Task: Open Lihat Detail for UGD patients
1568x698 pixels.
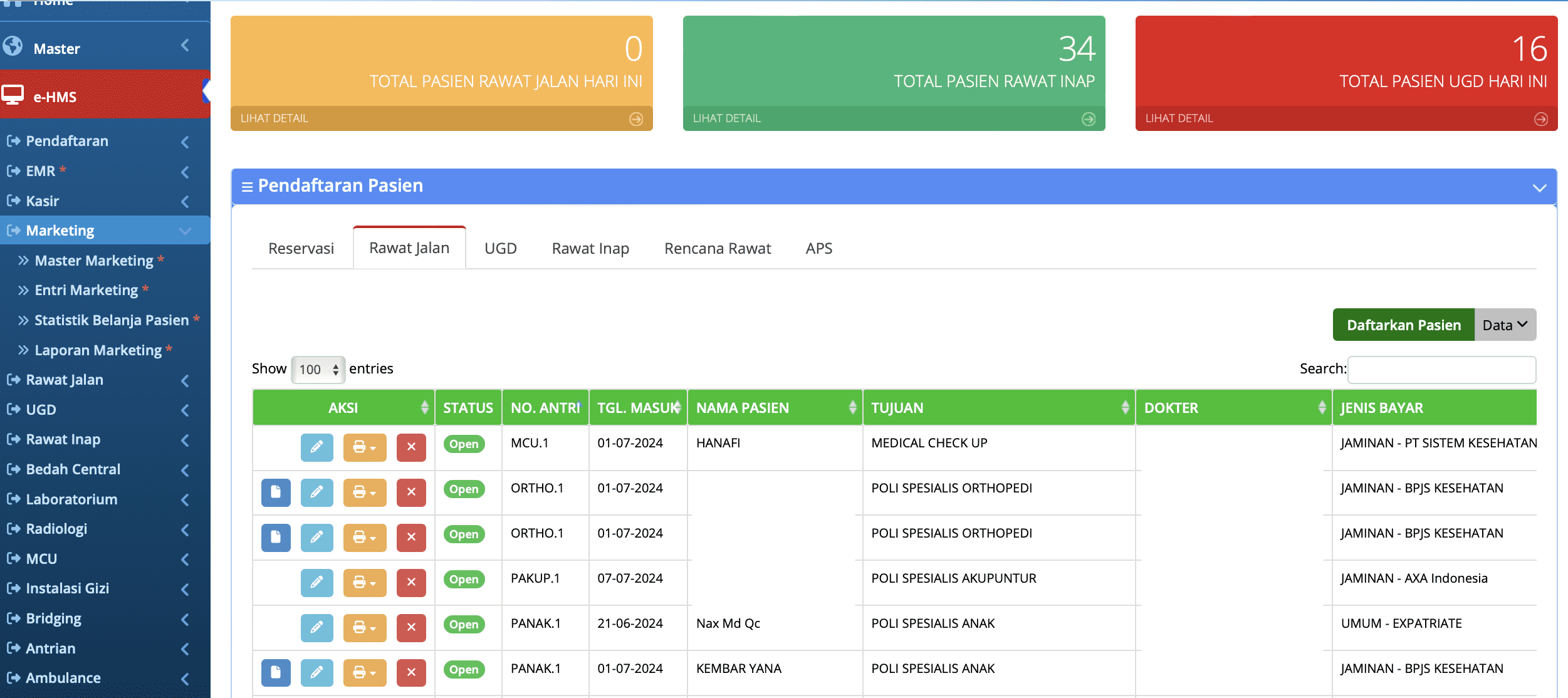Action: point(1179,118)
